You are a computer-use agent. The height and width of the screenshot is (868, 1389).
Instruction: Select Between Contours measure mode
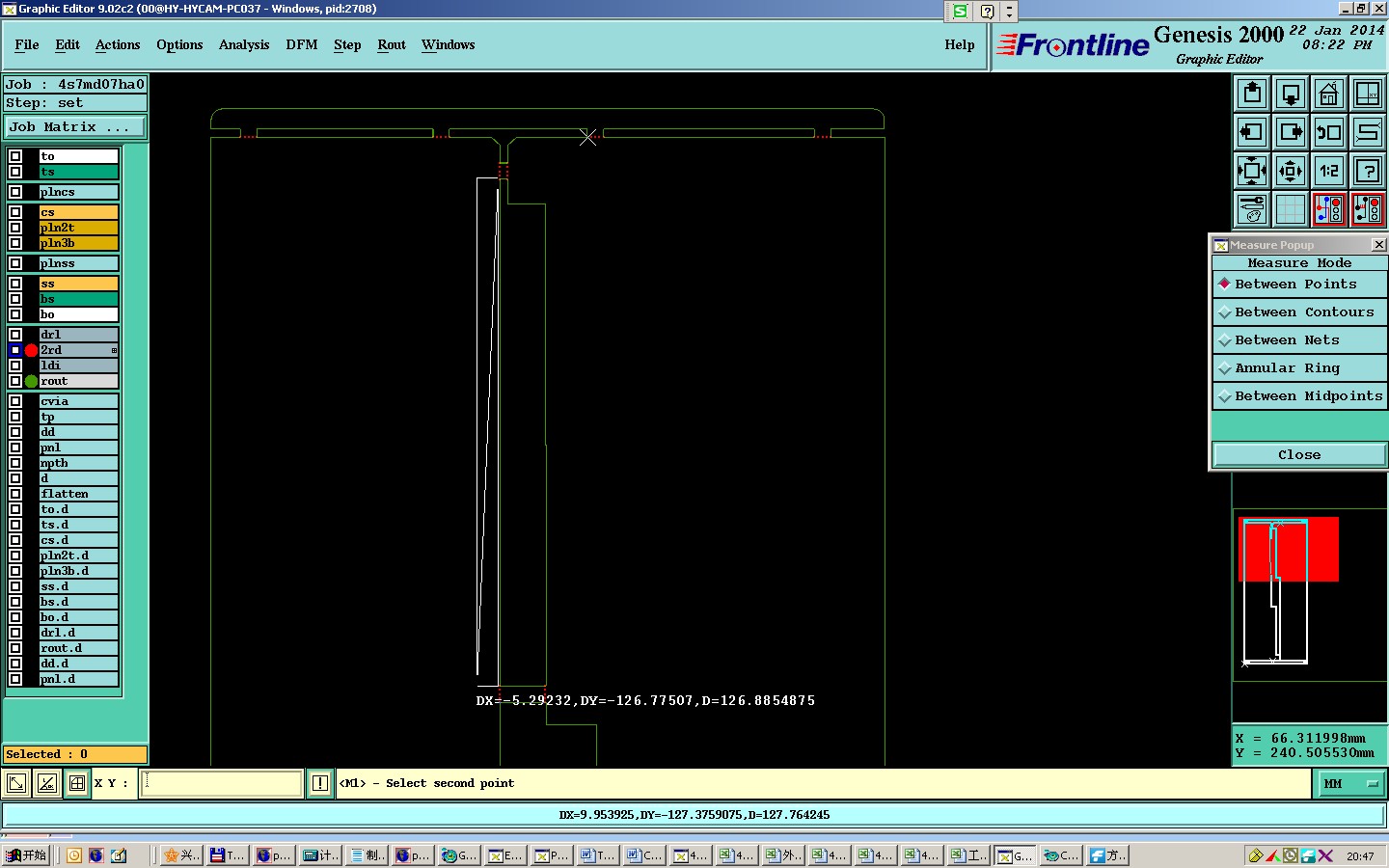point(1299,312)
